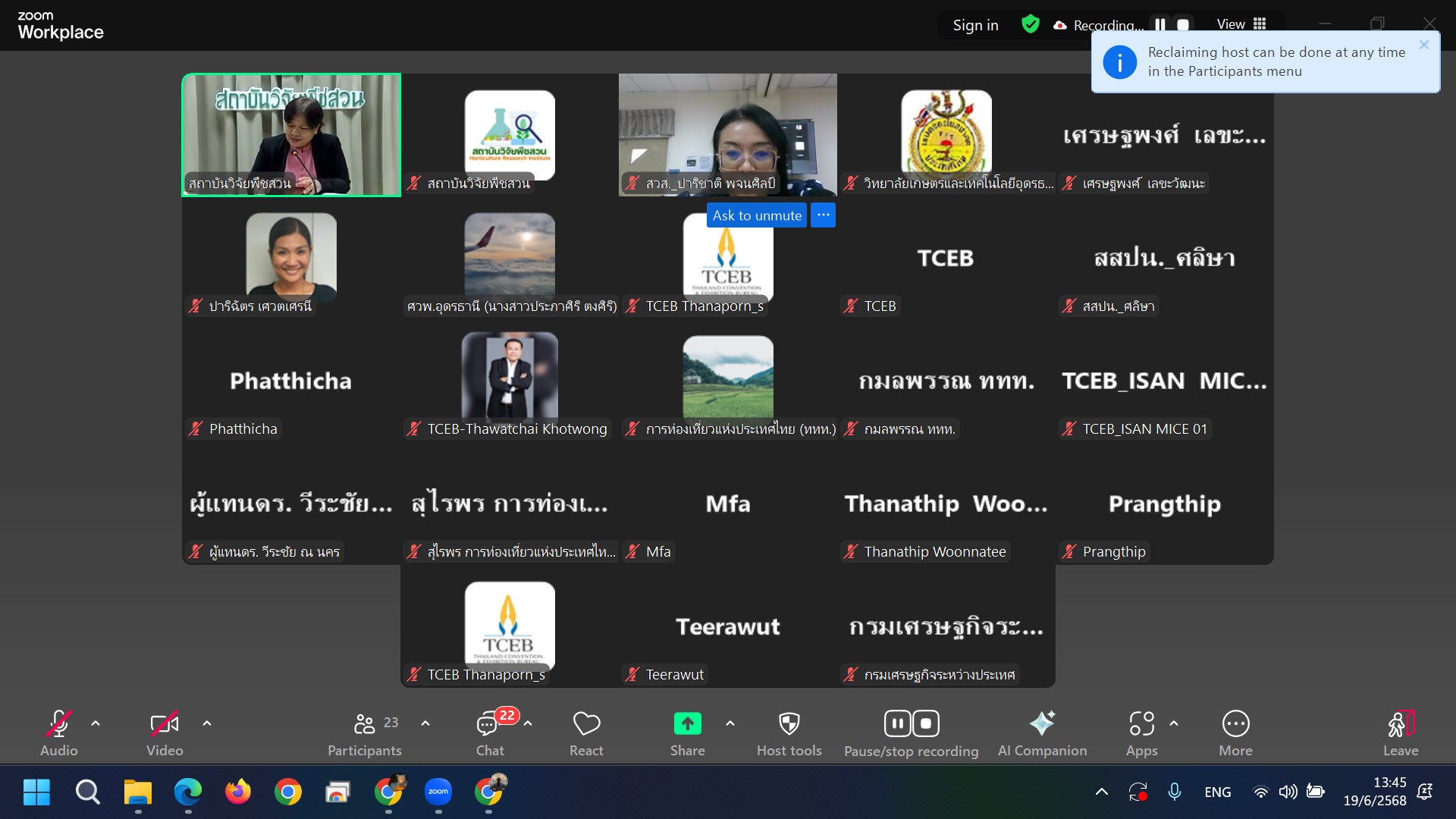This screenshot has height=819, width=1456.
Task: Open green shield encryption info
Action: tap(1030, 24)
